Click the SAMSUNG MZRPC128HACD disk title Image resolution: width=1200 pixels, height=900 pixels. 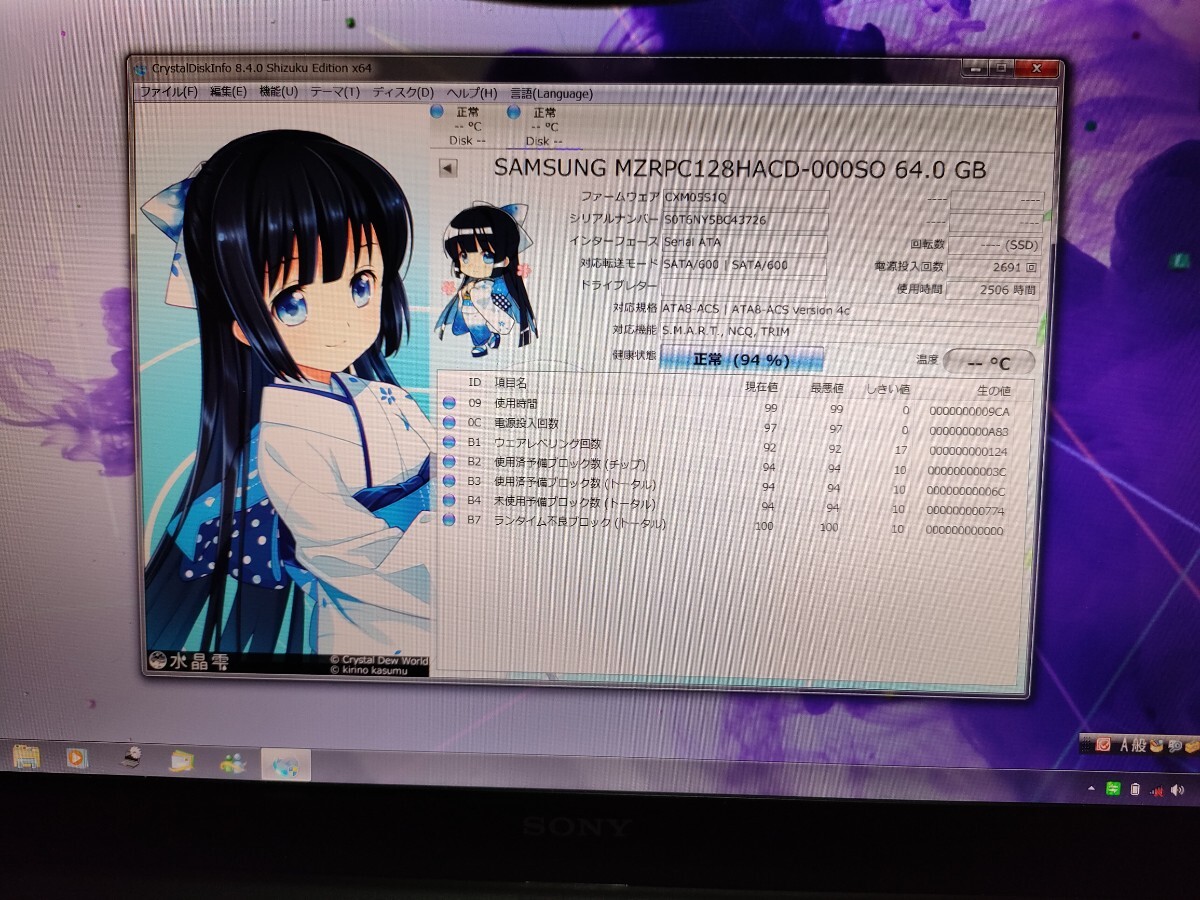click(740, 169)
